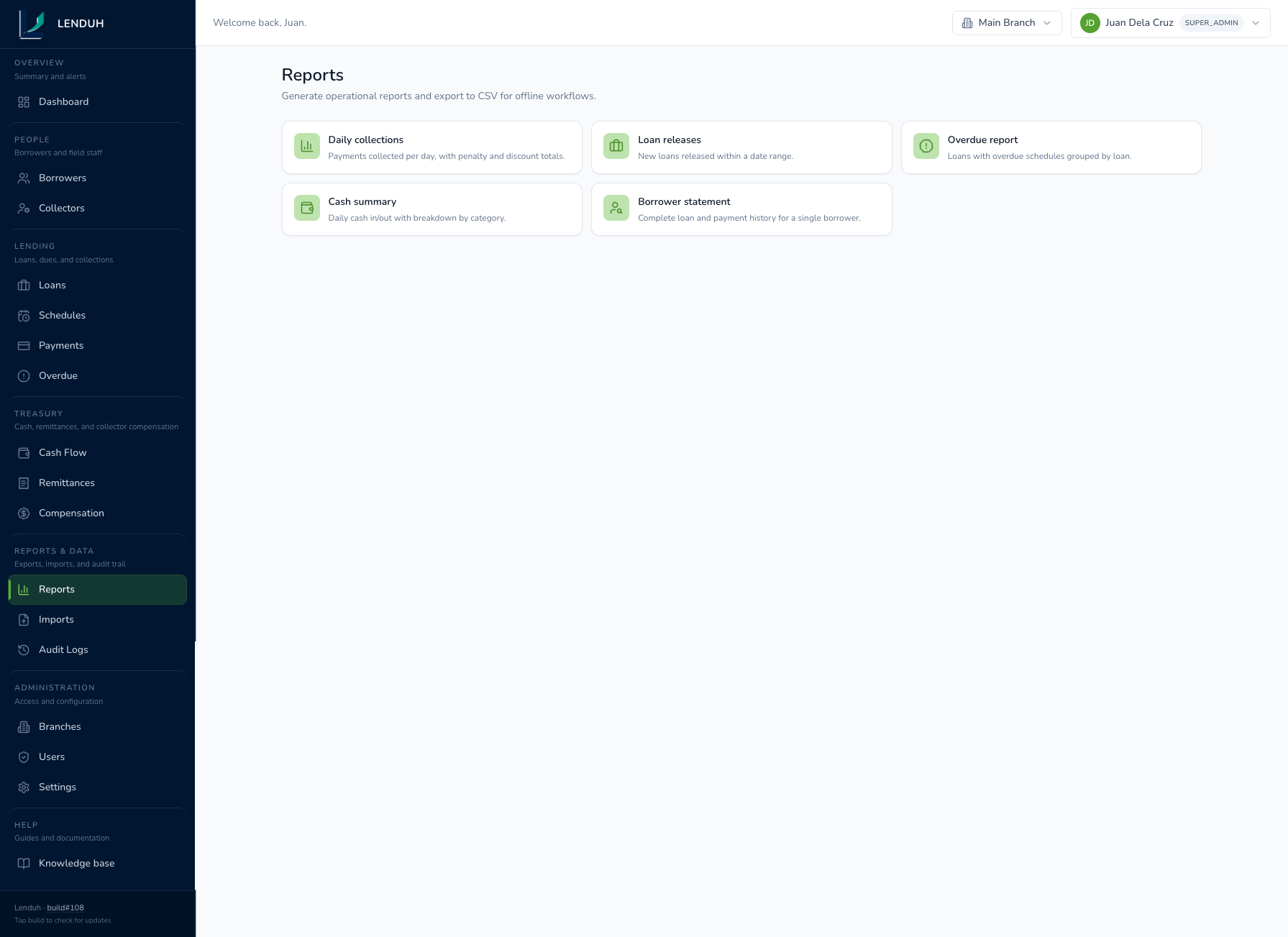Click the Cash Flow wallet icon
The image size is (1288, 937).
click(x=24, y=453)
